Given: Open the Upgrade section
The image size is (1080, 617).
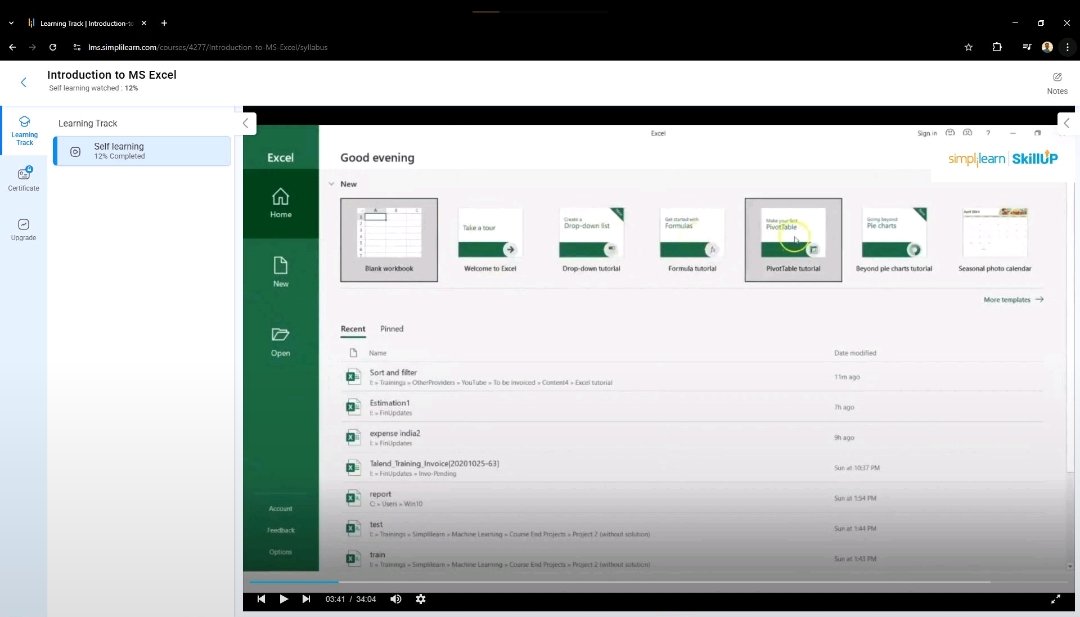Looking at the screenshot, I should click(x=23, y=229).
